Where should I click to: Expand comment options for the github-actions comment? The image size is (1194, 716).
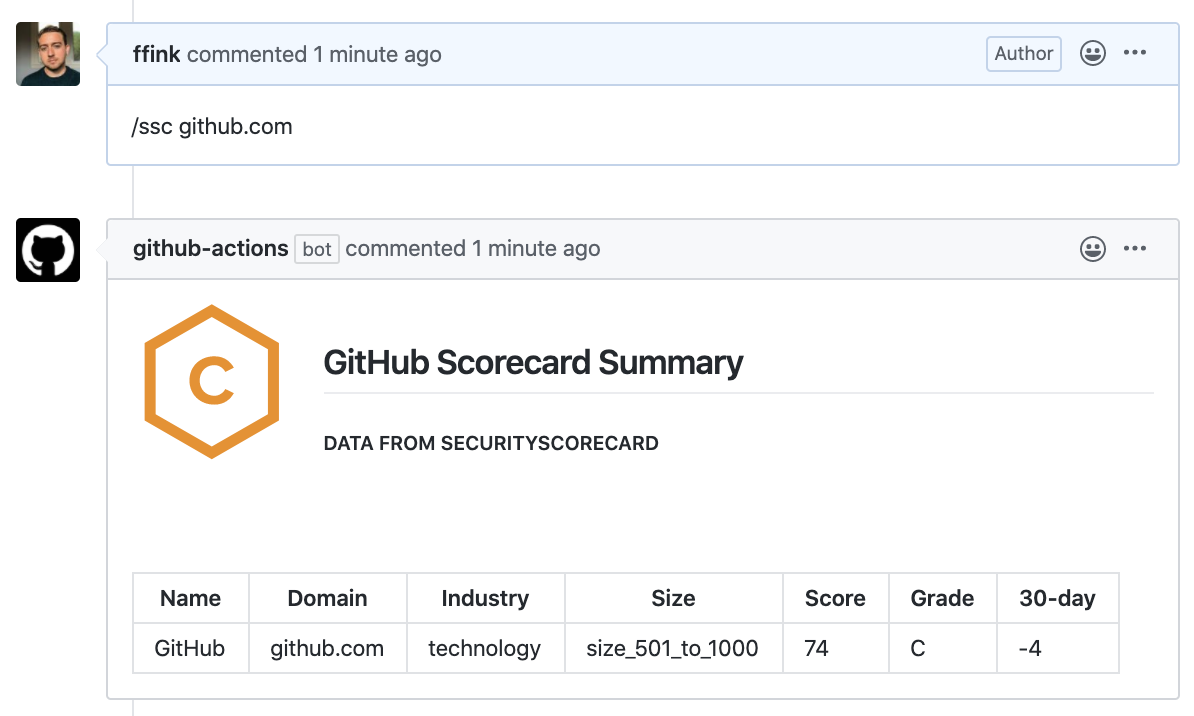(x=1135, y=249)
